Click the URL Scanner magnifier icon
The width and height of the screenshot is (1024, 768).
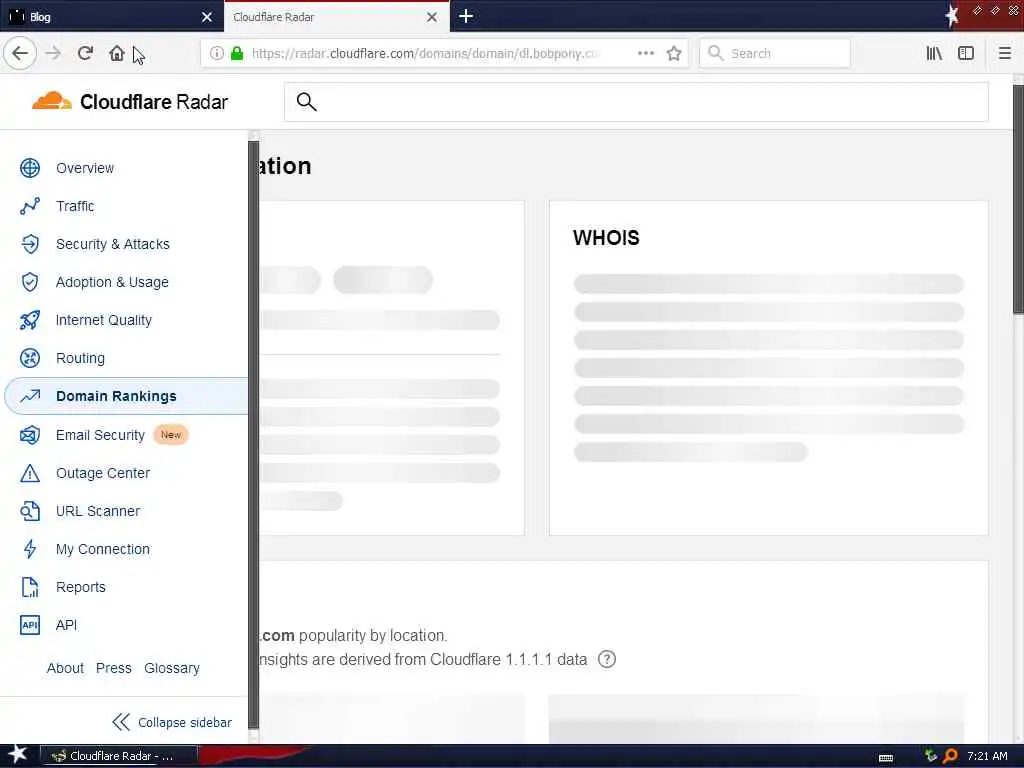point(29,511)
